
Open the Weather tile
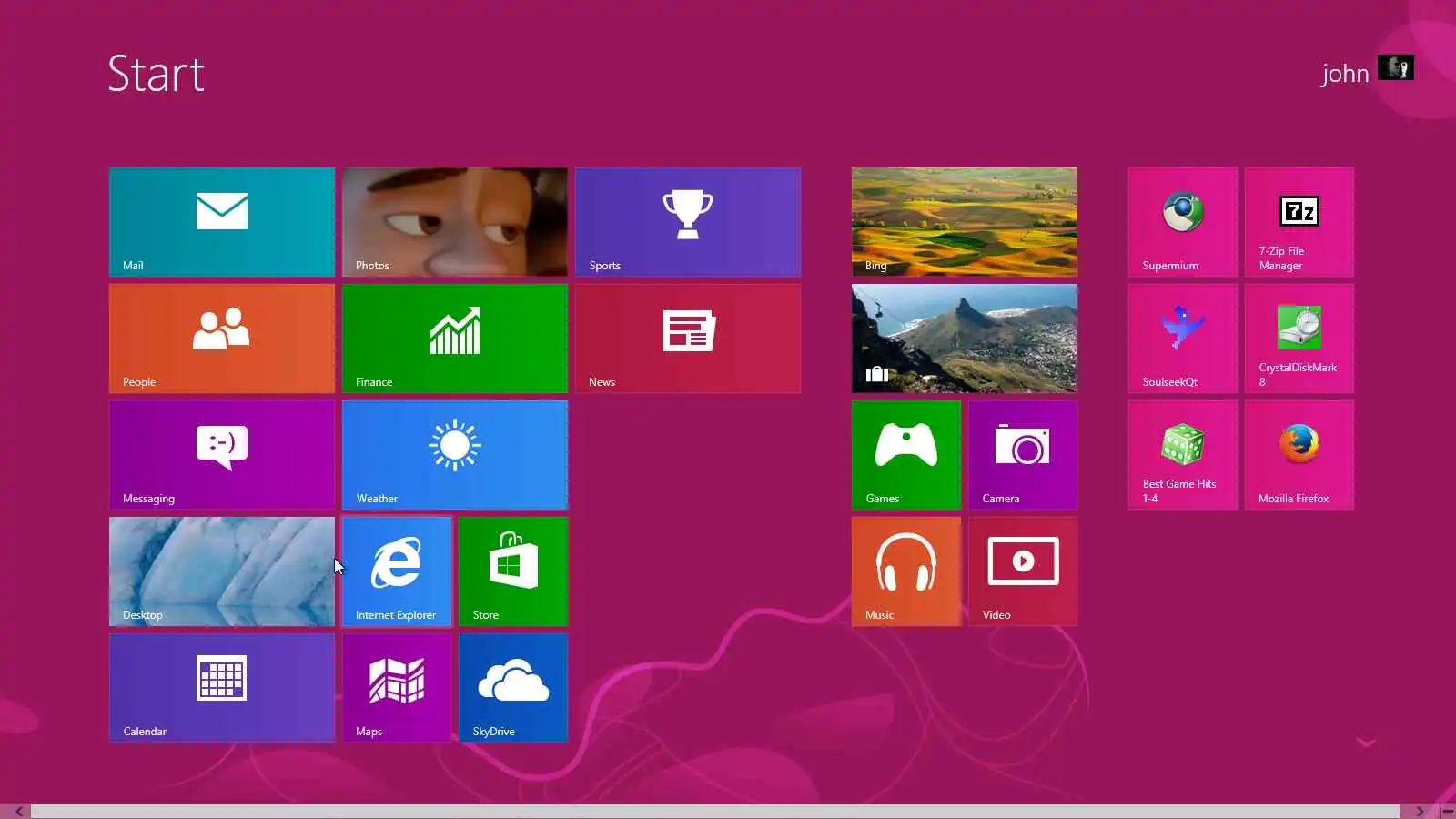pyautogui.click(x=455, y=455)
